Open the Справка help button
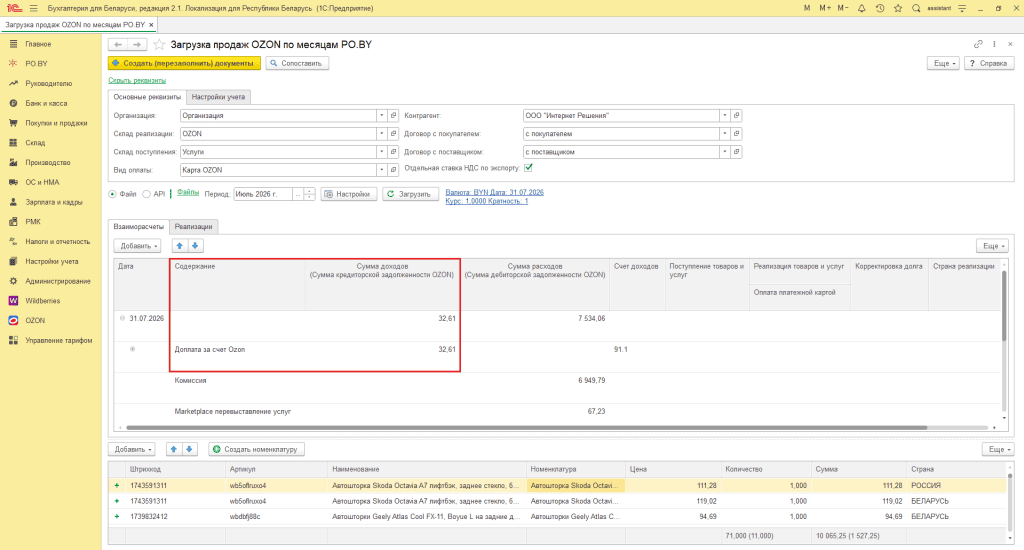This screenshot has width=1024, height=550. coord(989,63)
